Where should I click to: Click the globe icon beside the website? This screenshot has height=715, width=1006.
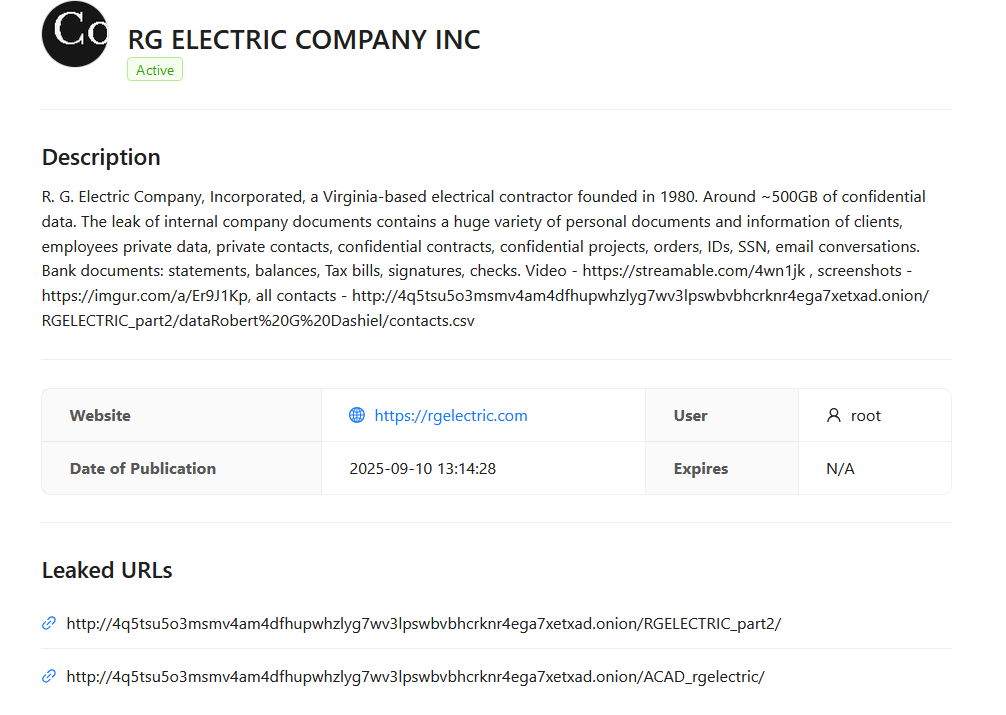click(x=357, y=415)
